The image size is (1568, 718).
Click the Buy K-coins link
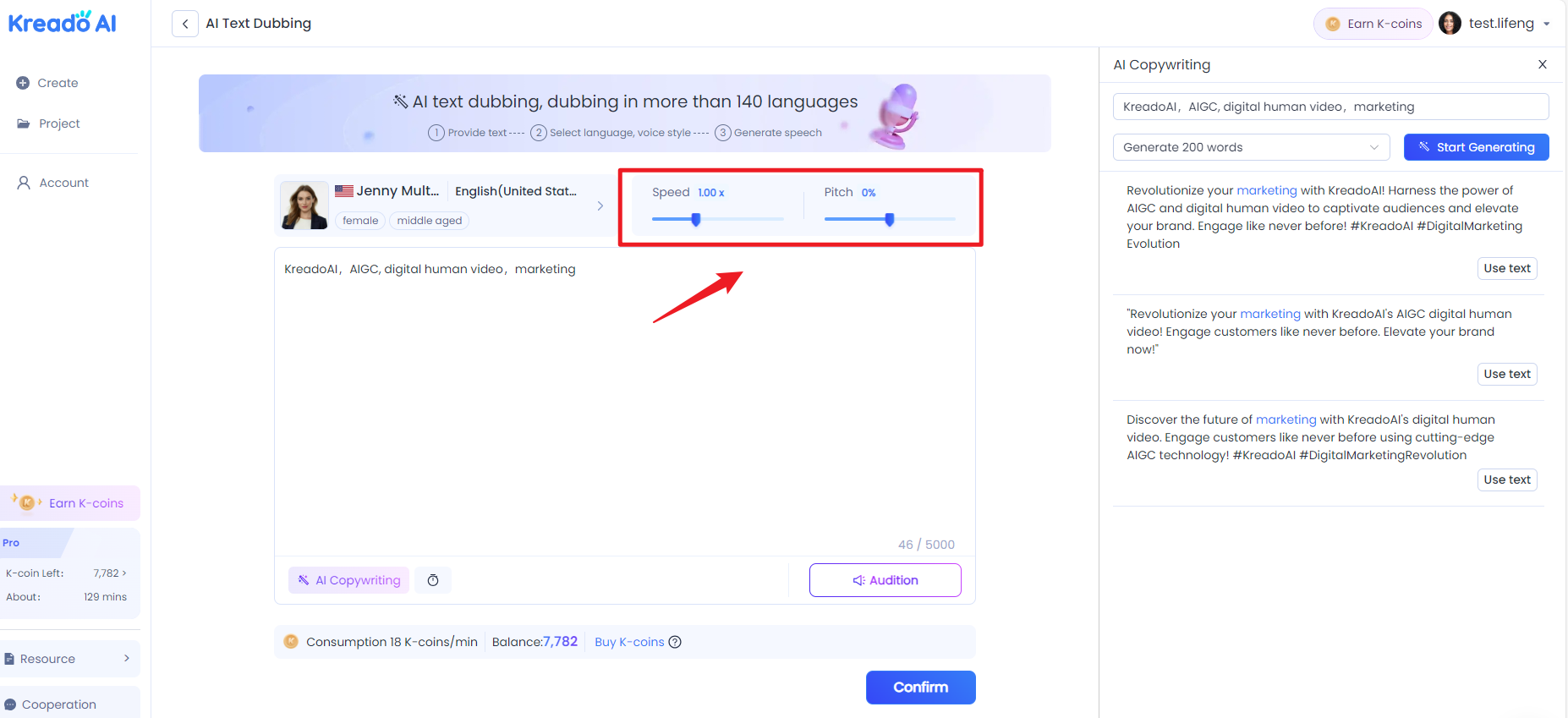629,642
